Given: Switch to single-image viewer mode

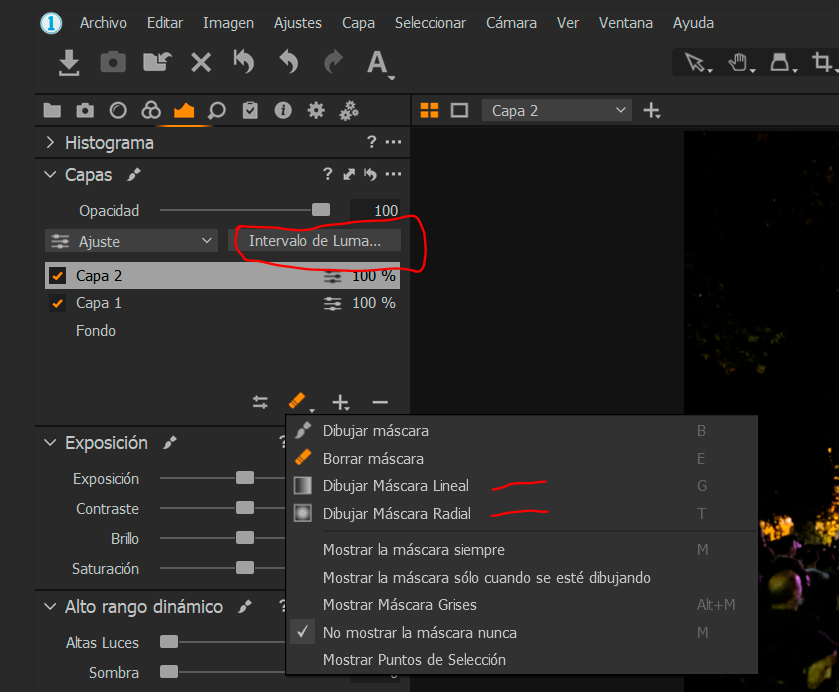Looking at the screenshot, I should tap(459, 111).
